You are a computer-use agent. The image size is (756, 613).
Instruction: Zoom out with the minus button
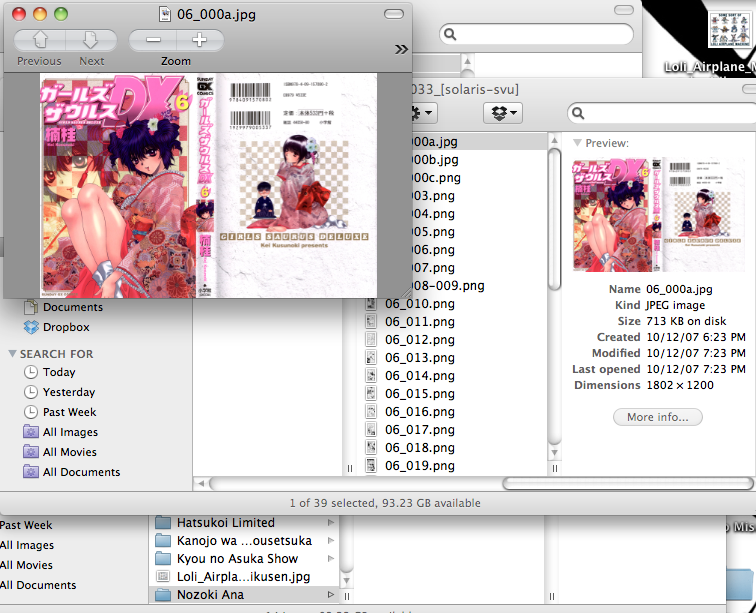pyautogui.click(x=153, y=40)
